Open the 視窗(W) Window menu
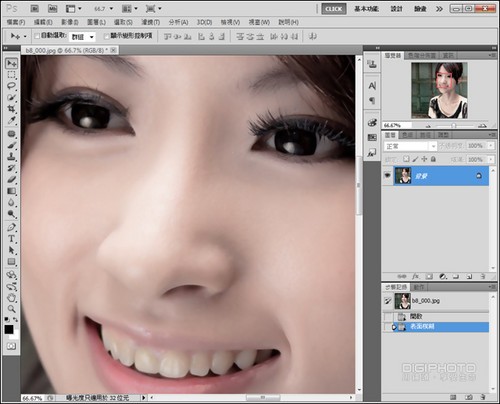The image size is (500, 404). [259, 22]
